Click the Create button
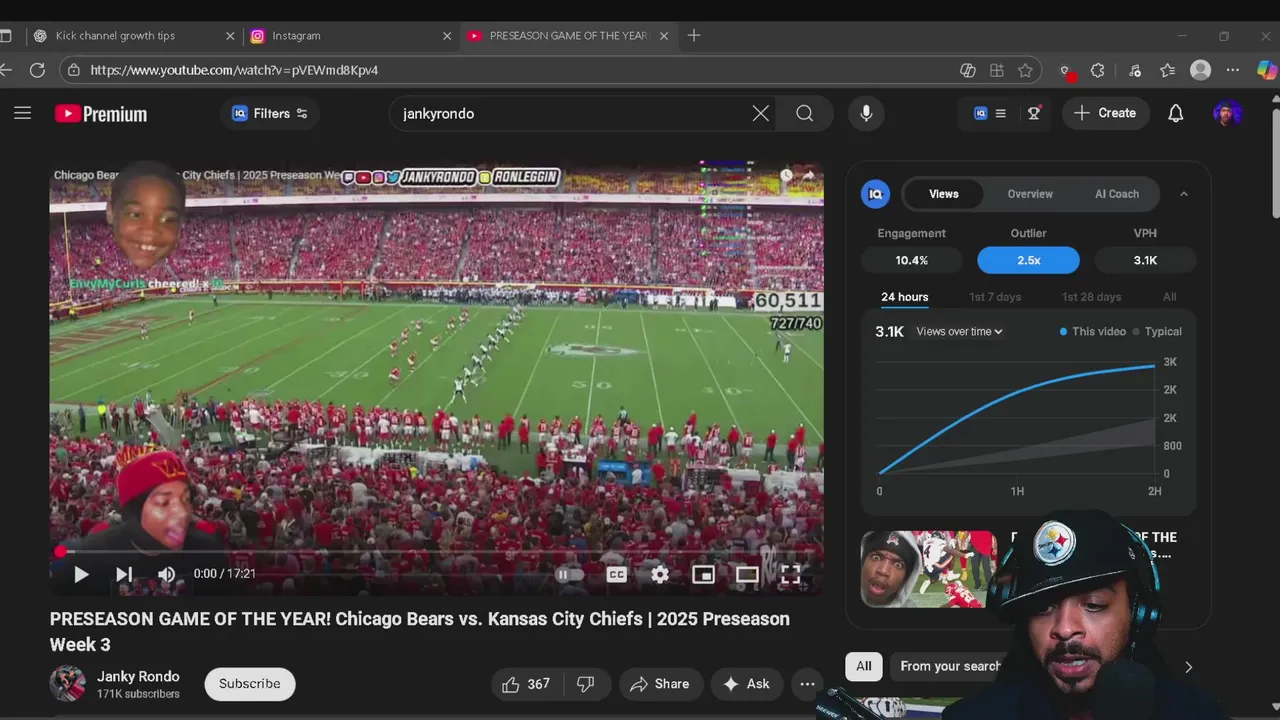1280x720 pixels. click(1105, 113)
